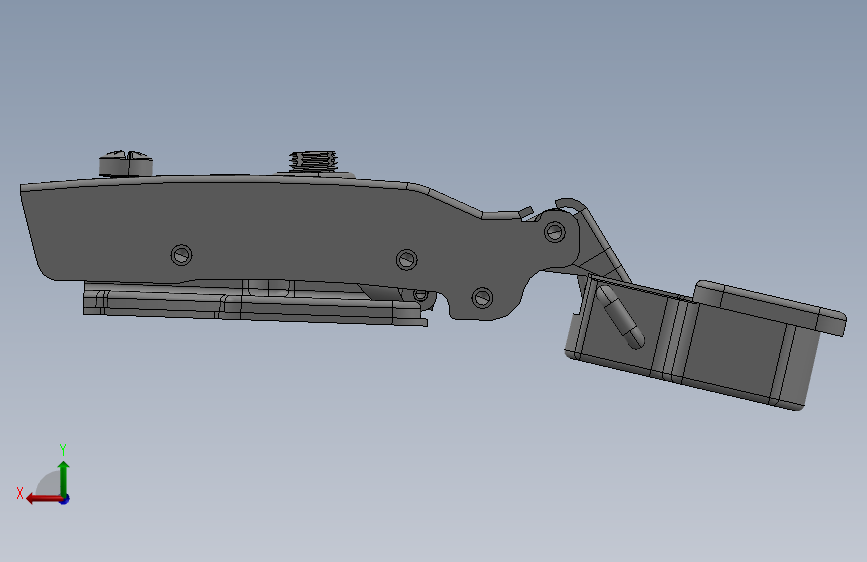This screenshot has height=562, width=867.
Task: Click the red "X" axis label
Action: click(20, 493)
